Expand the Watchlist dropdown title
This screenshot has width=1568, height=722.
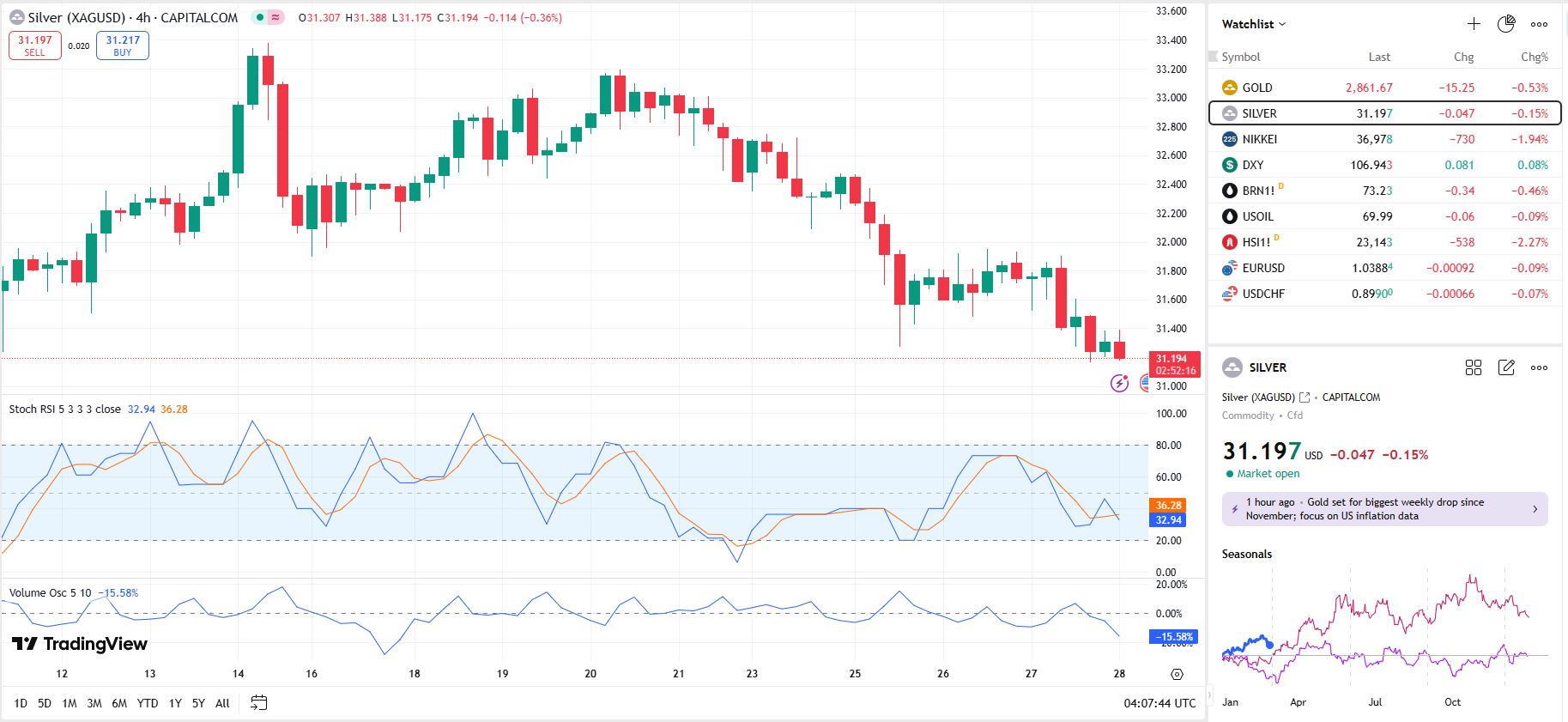1254,24
